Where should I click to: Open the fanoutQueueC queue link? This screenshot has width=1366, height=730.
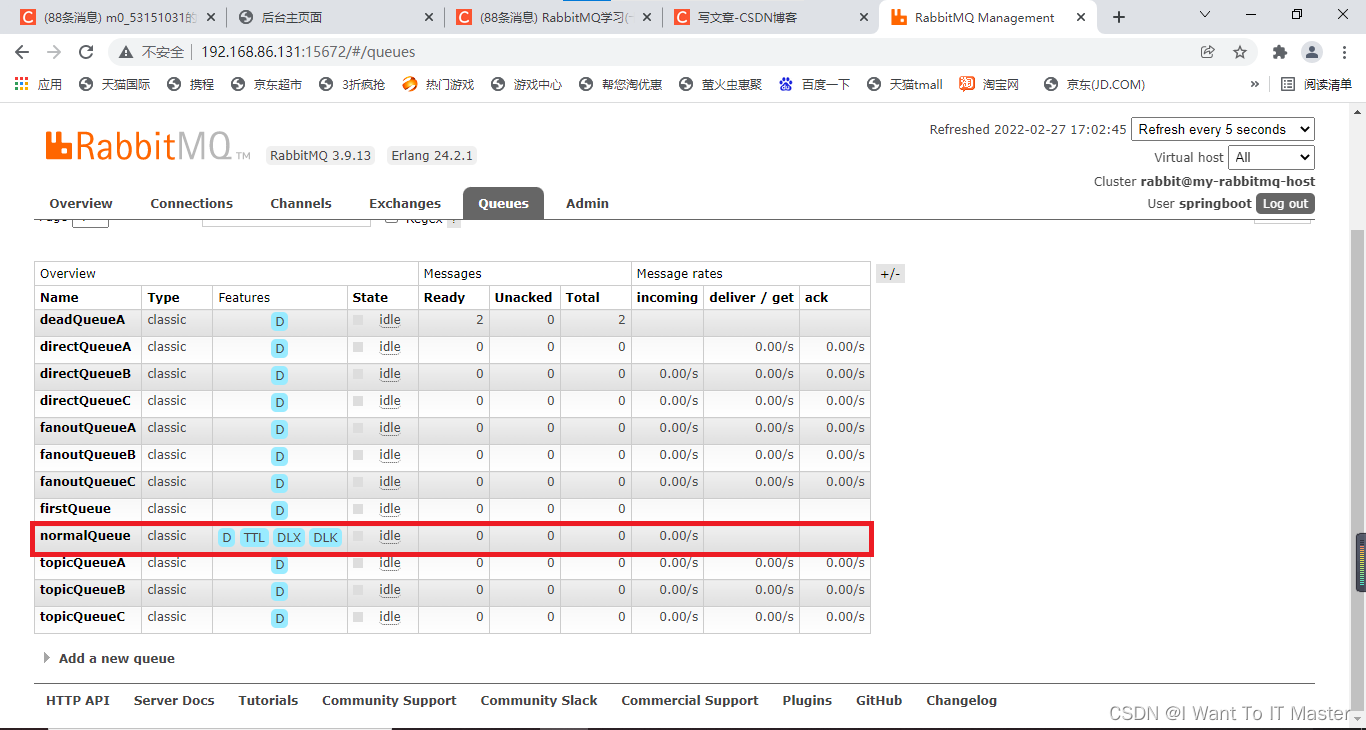[87, 482]
